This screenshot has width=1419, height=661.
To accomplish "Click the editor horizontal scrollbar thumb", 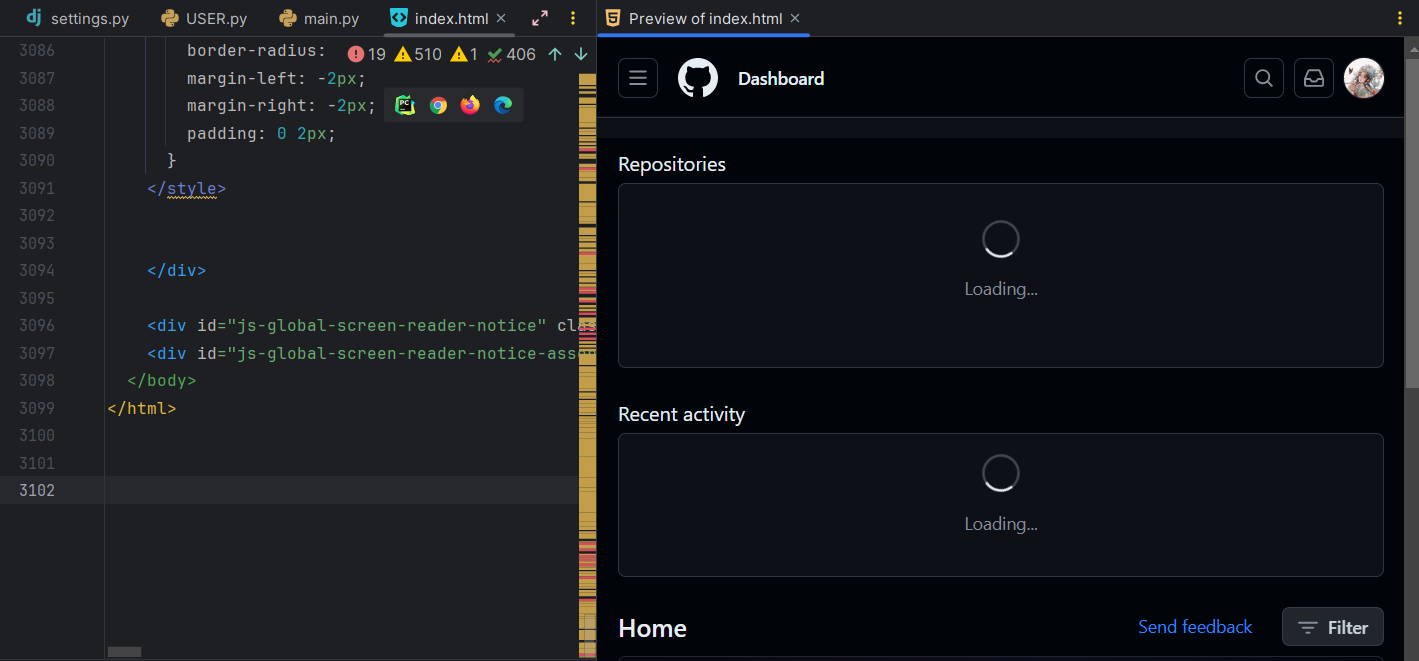I will click(124, 652).
